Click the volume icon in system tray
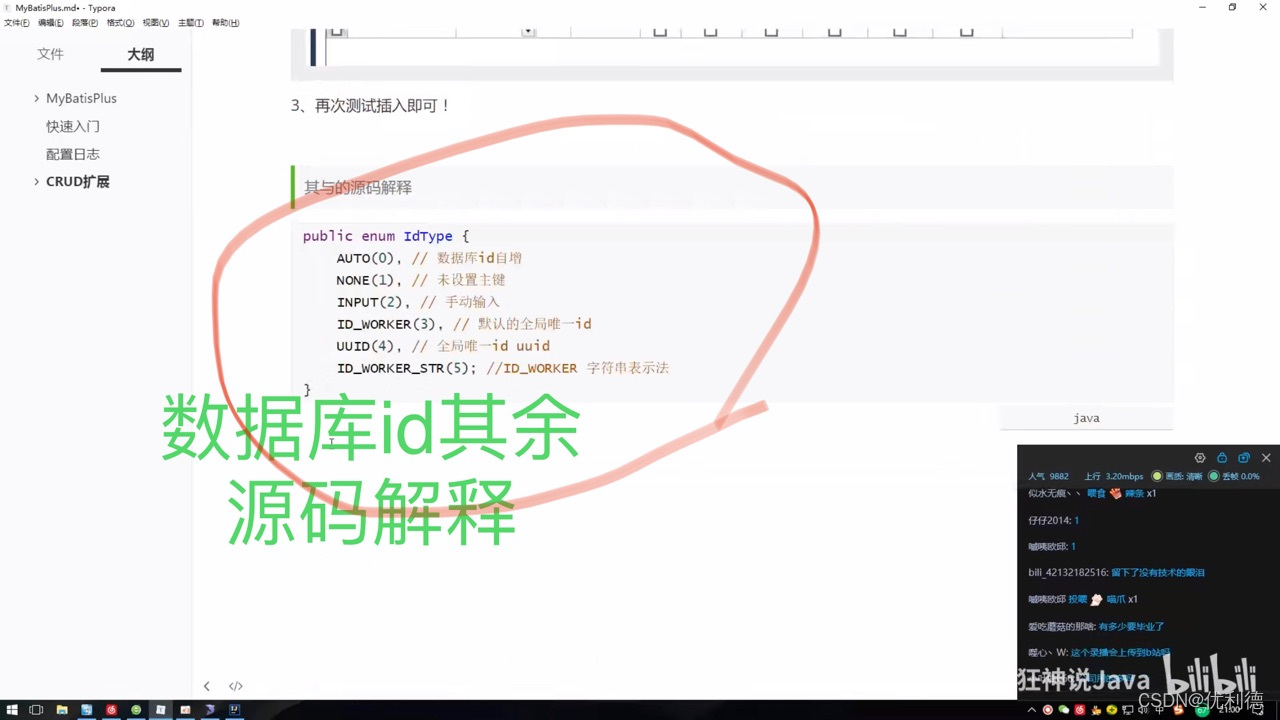The width and height of the screenshot is (1280, 720). click(x=1143, y=710)
